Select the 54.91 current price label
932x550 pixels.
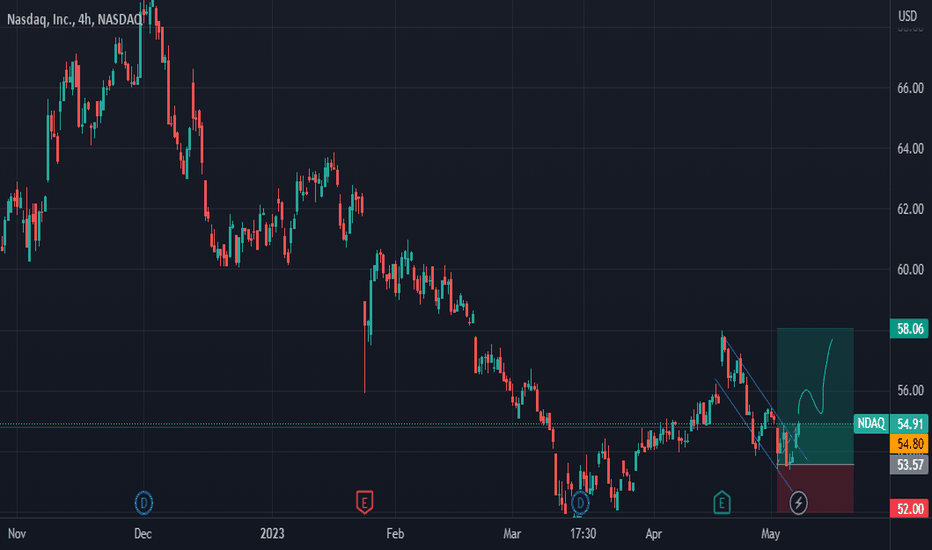(909, 424)
